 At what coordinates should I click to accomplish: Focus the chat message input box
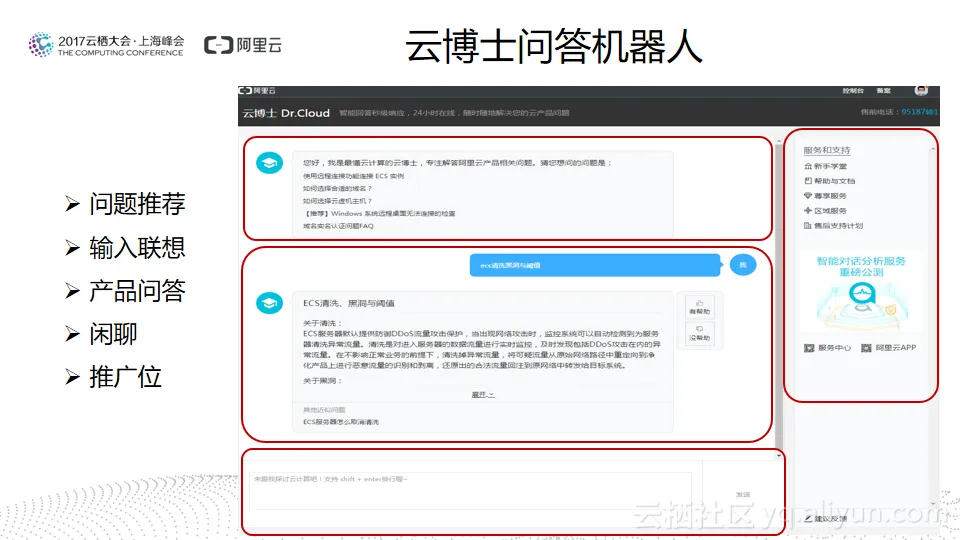point(470,491)
